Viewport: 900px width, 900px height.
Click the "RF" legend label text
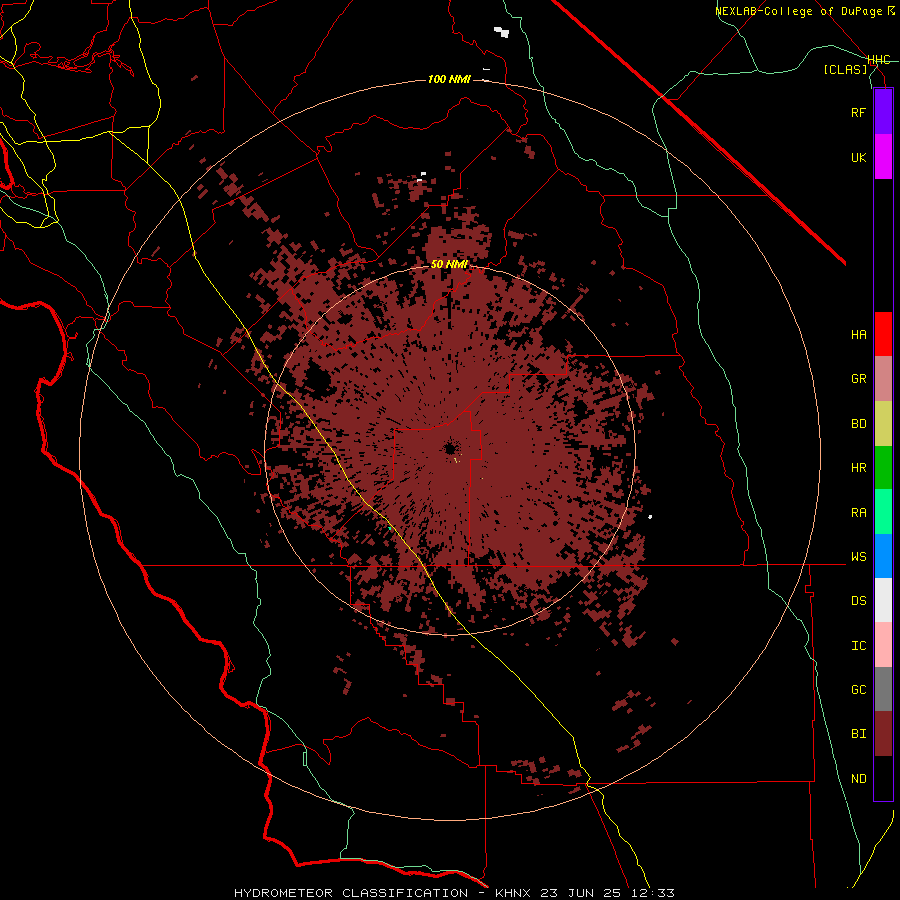click(x=858, y=112)
